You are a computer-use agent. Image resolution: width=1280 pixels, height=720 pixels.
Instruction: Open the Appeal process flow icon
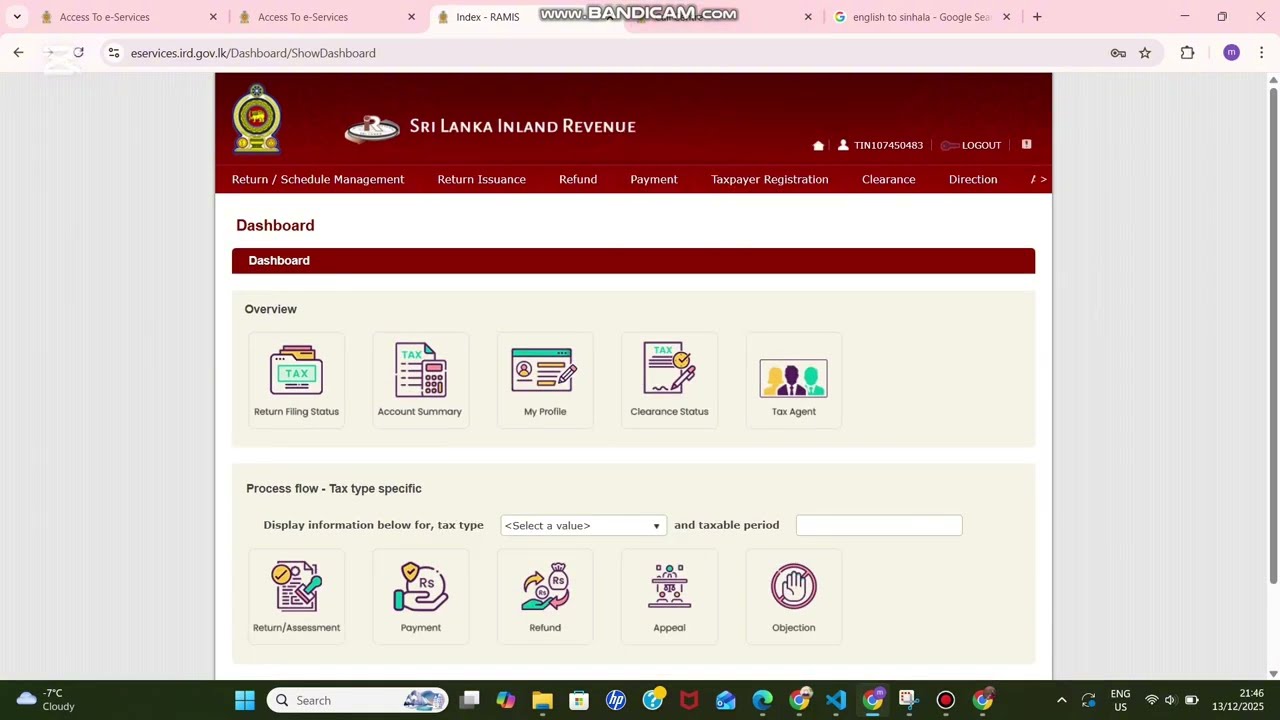click(669, 596)
